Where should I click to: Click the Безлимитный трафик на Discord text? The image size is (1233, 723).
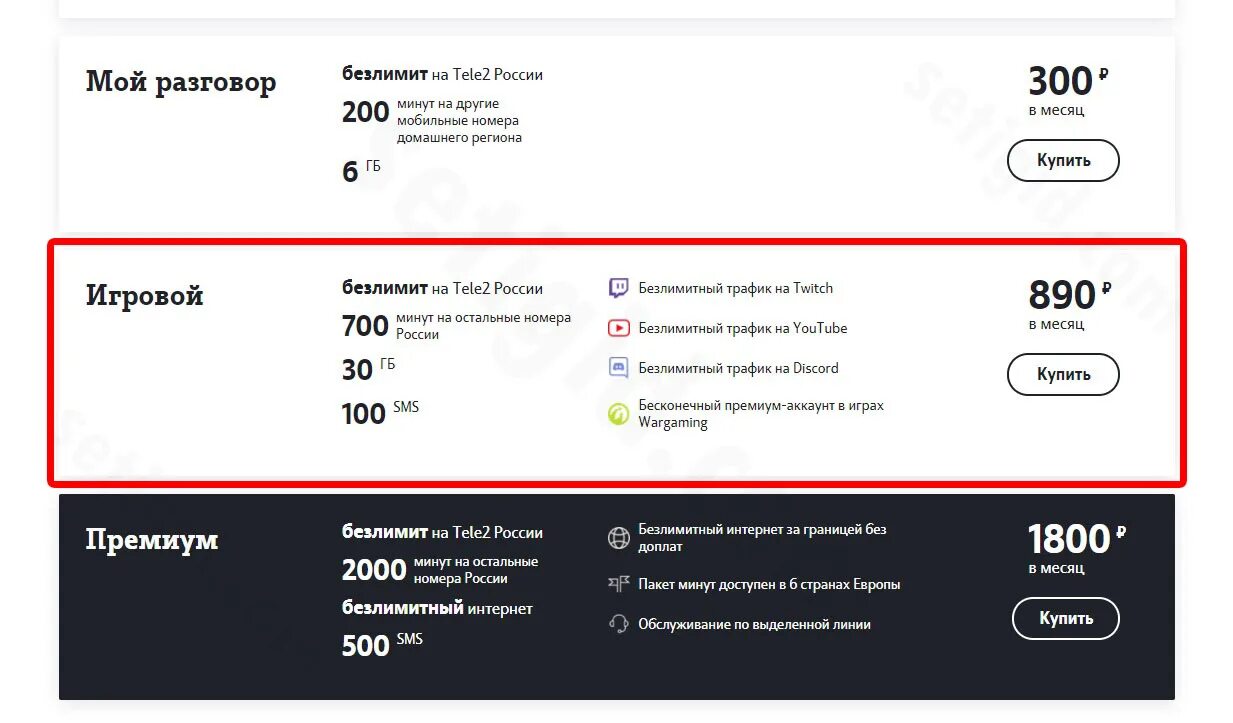739,368
